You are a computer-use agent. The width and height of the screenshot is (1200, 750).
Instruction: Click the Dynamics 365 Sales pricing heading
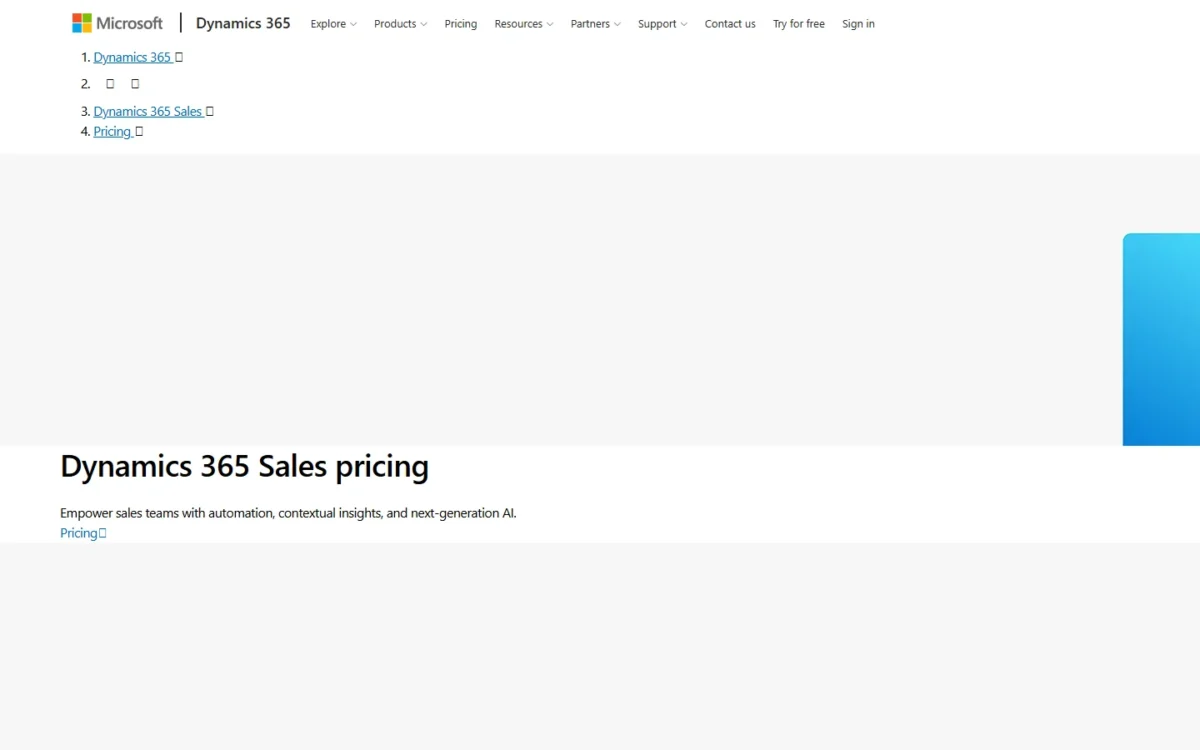point(245,466)
